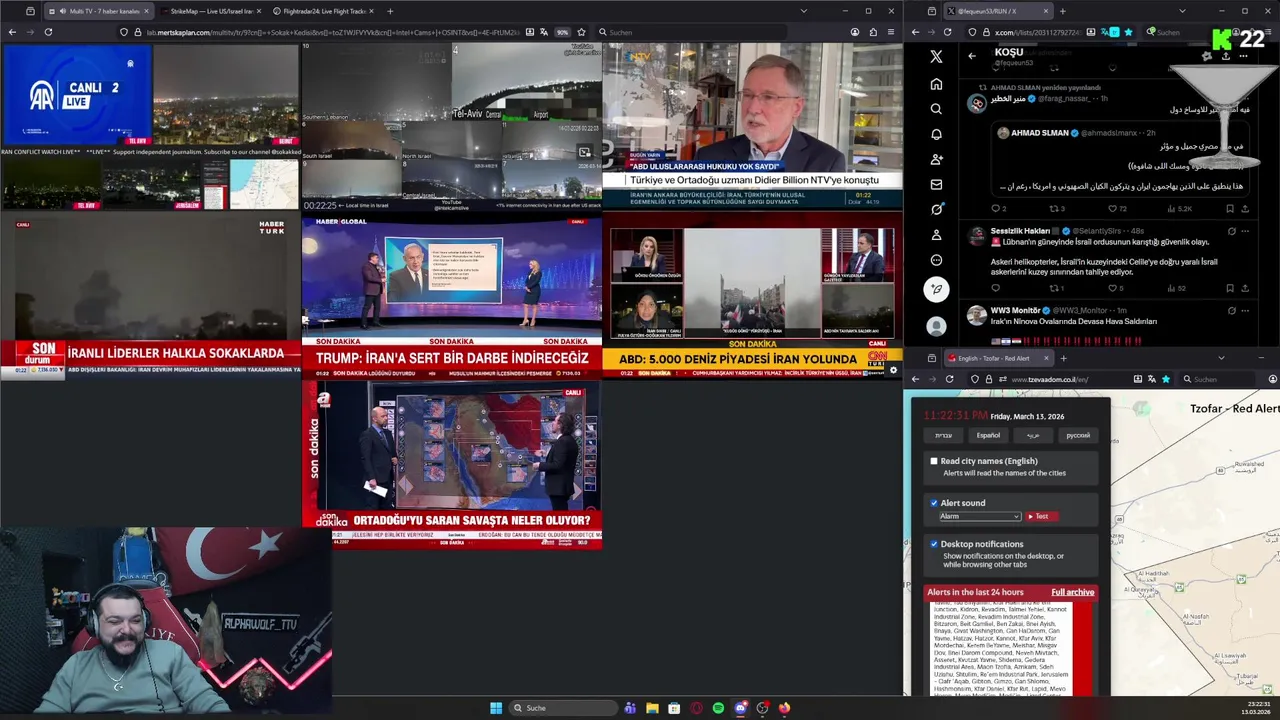The image size is (1280, 720).
Task: Select the Haber Global news stream tile
Action: point(452,296)
